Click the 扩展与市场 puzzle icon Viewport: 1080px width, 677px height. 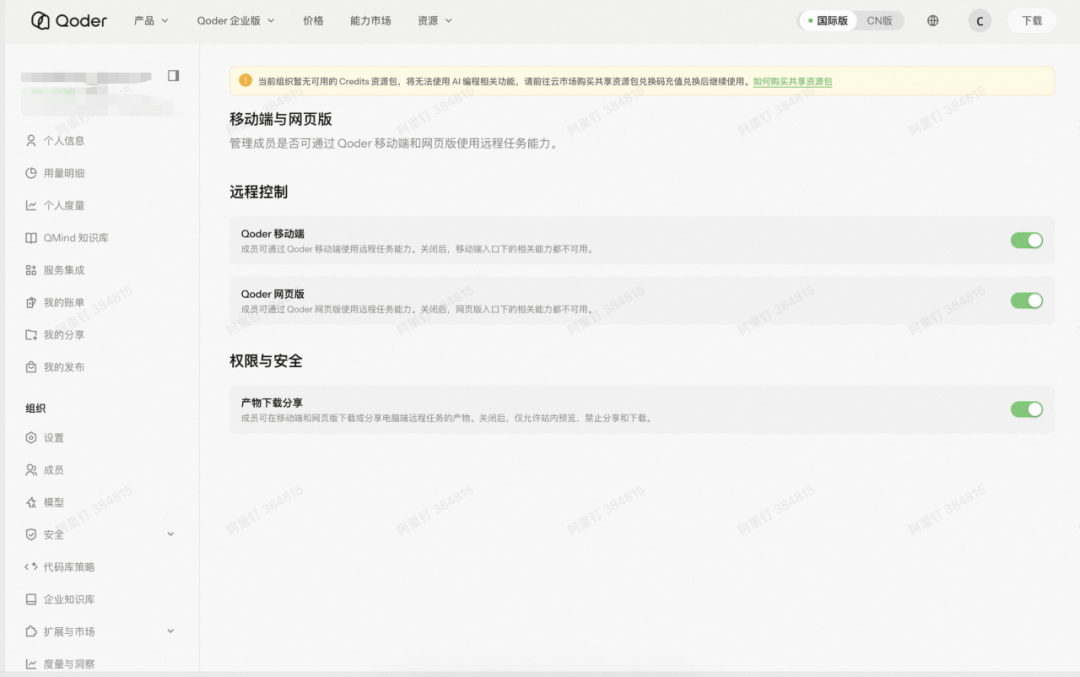[31, 632]
